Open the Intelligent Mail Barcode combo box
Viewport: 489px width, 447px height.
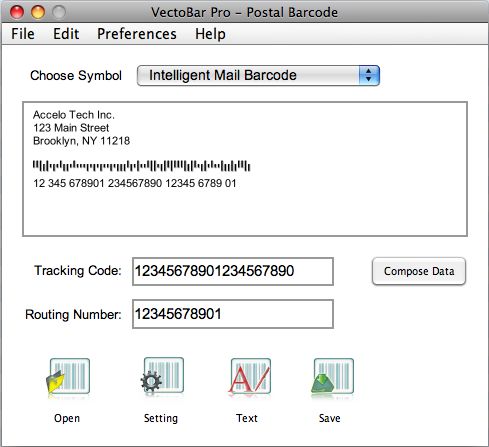point(258,75)
